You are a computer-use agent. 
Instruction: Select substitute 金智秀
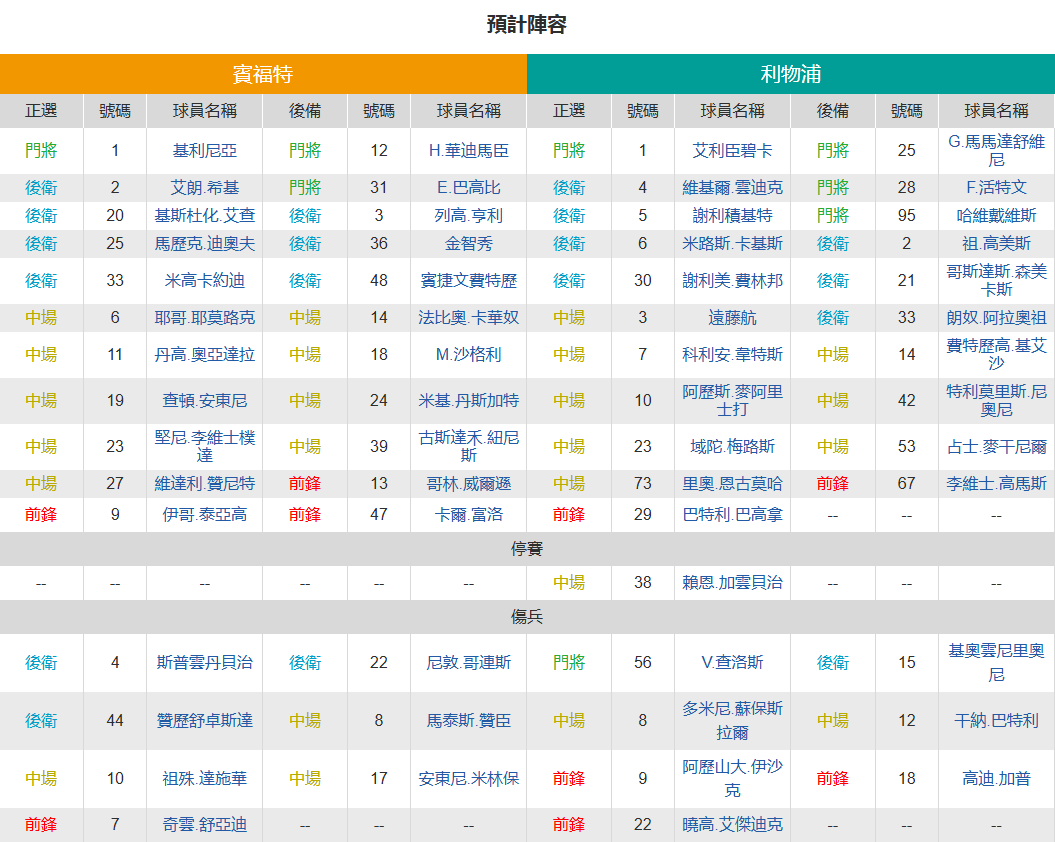coord(469,244)
